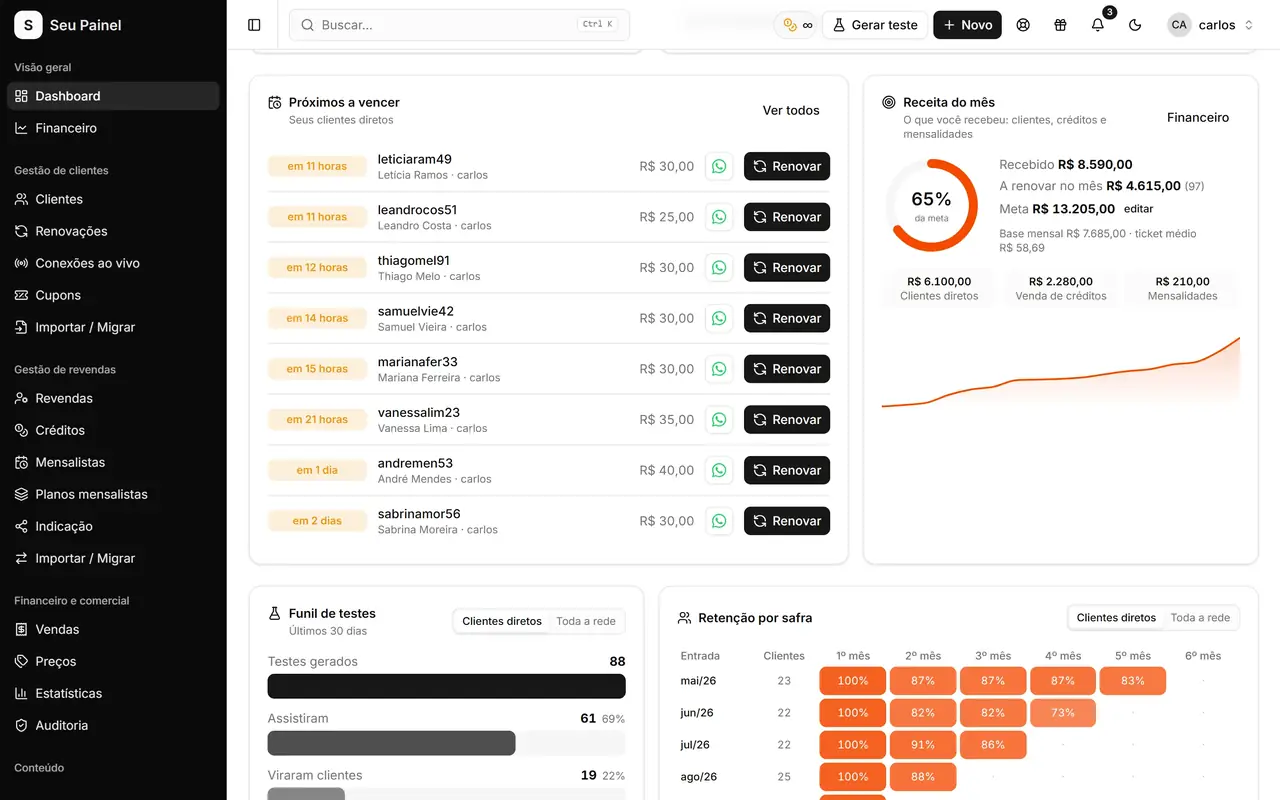Click the 65% da meta progress ring
Viewport: 1280px width, 800px height.
point(931,205)
